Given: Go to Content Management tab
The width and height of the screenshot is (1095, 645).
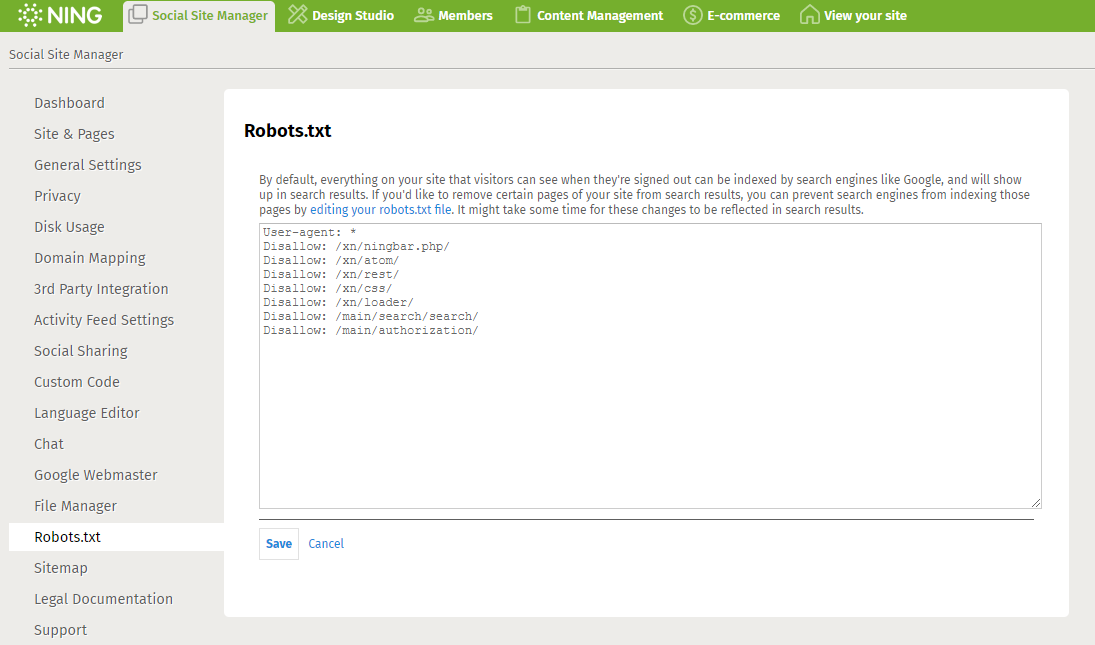Looking at the screenshot, I should (589, 15).
